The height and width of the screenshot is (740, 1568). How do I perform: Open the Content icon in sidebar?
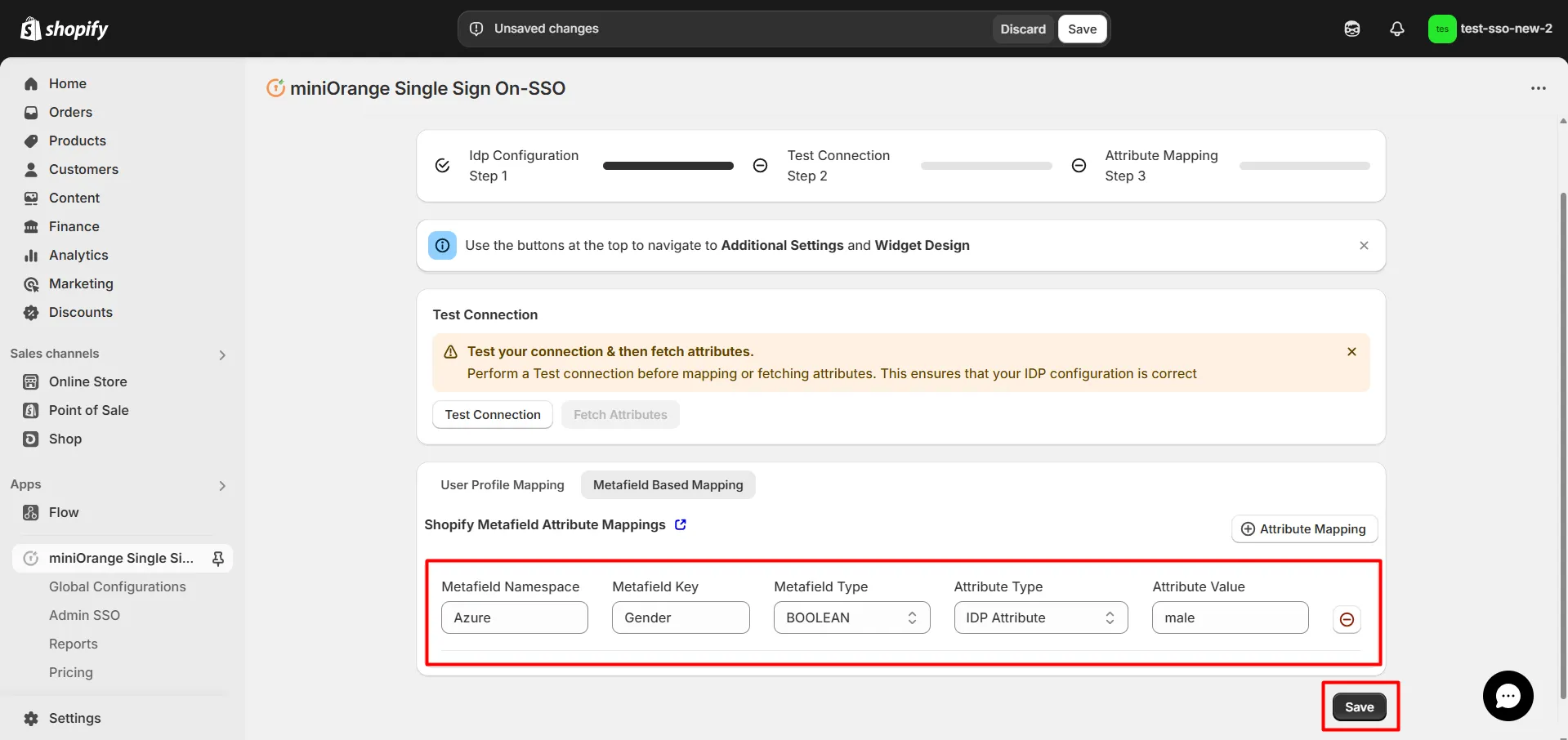[x=31, y=198]
